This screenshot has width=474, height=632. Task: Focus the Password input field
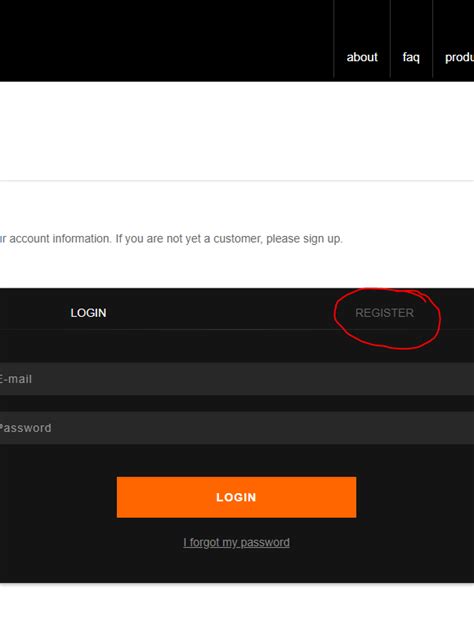pyautogui.click(x=237, y=428)
